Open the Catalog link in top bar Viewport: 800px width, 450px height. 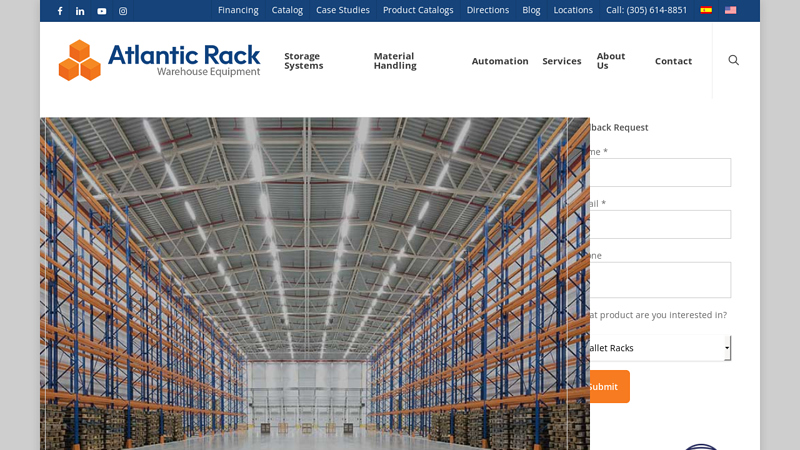[x=287, y=10]
